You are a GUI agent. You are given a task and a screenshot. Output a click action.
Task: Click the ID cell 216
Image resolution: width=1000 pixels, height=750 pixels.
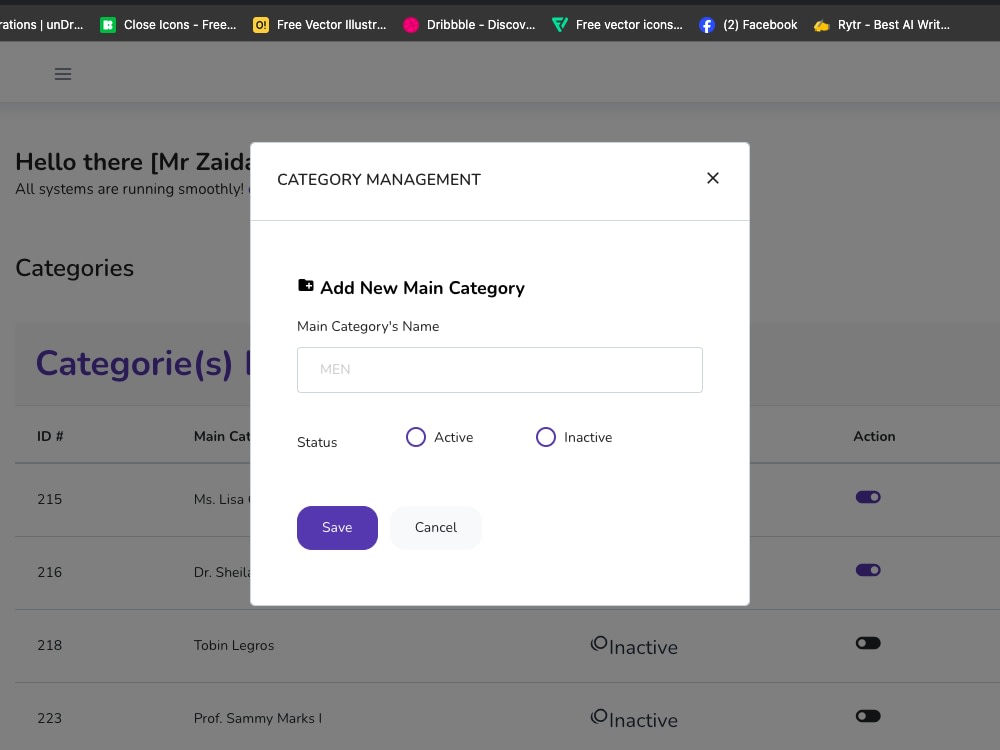point(49,572)
